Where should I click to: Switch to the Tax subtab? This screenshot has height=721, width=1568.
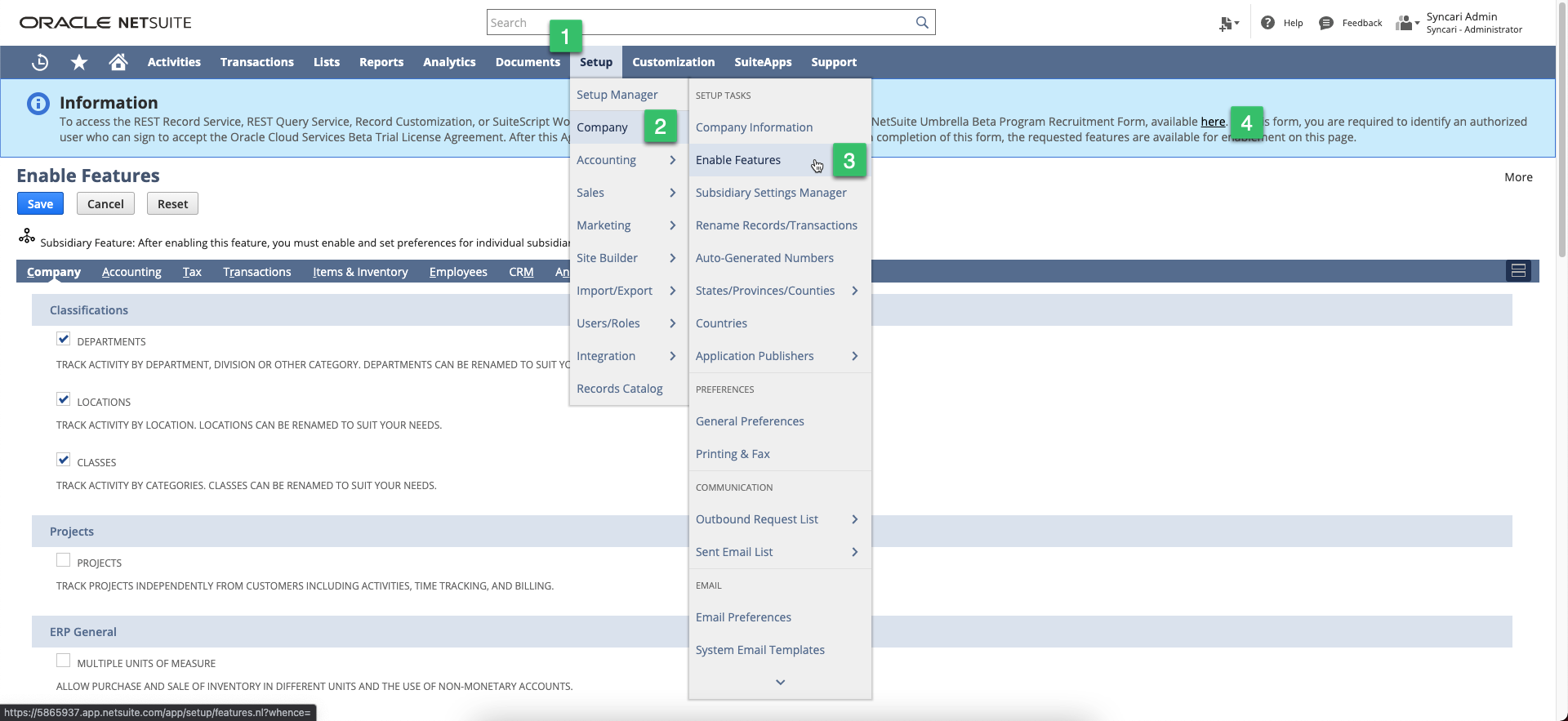[x=192, y=272]
